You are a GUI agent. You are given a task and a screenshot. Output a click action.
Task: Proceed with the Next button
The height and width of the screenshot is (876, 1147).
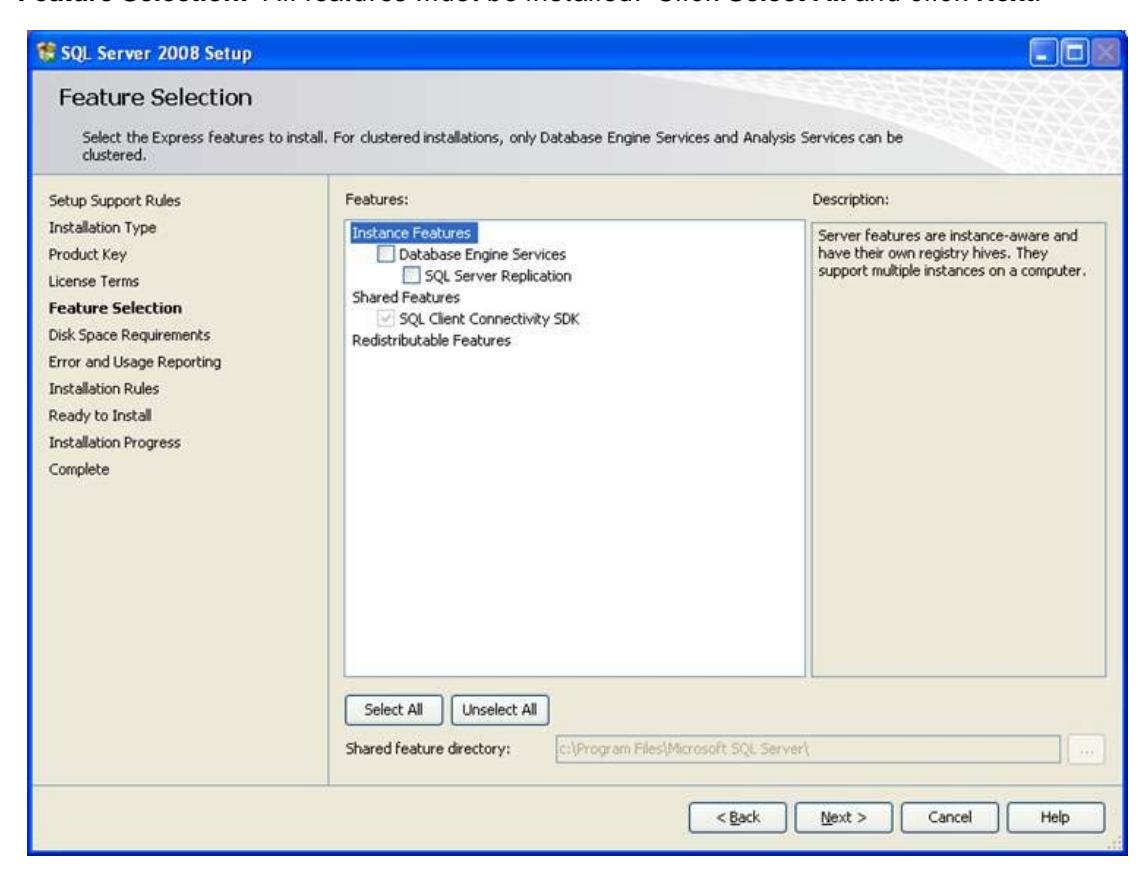[x=843, y=817]
